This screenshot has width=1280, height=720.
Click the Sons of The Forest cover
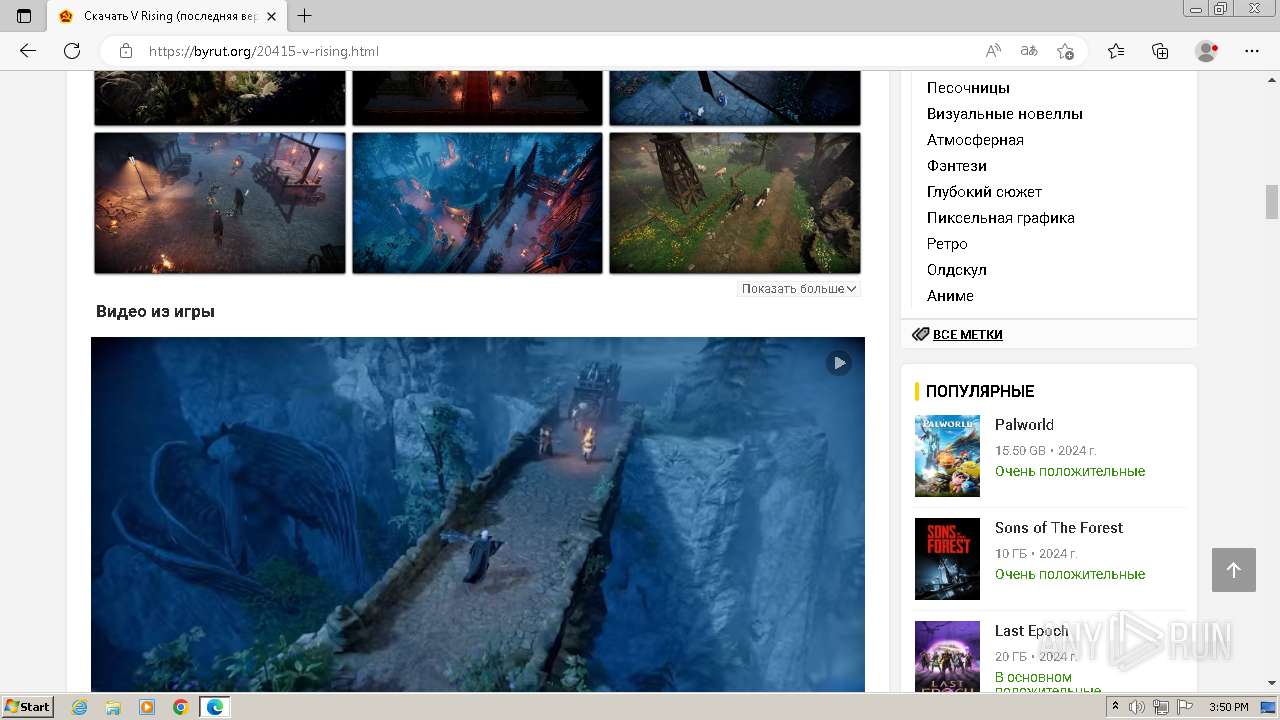[x=947, y=559]
